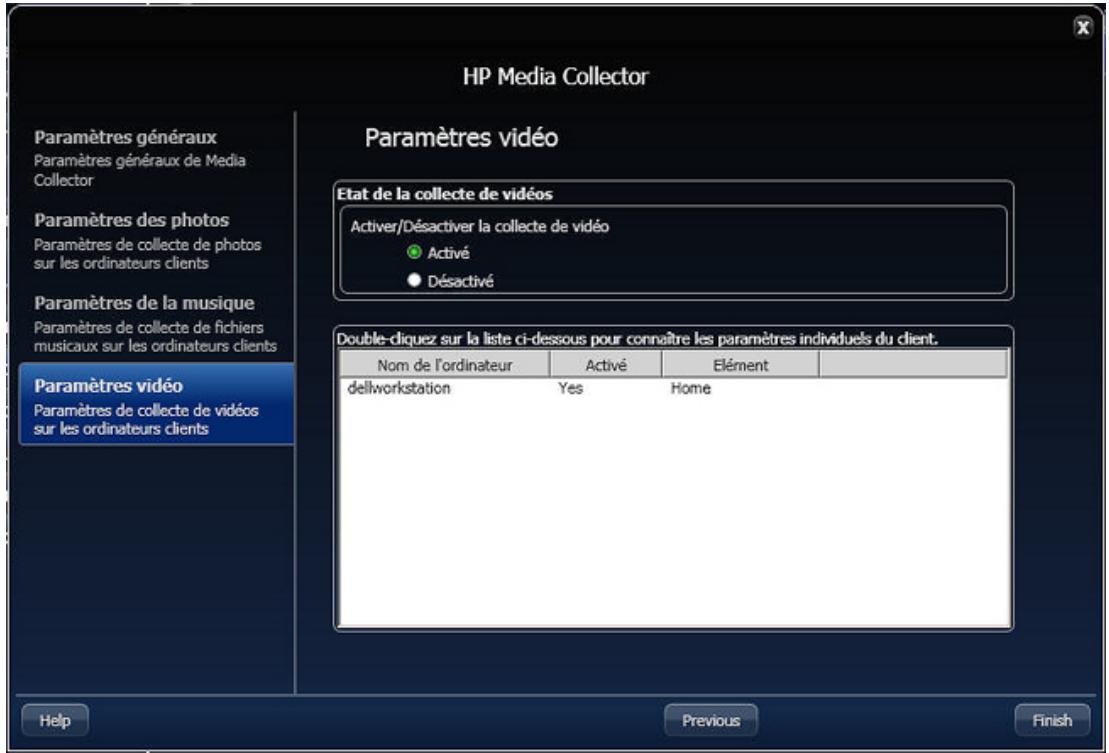Select the Désactivé radio button
Viewport: 1109px width, 753px height.
[x=414, y=281]
